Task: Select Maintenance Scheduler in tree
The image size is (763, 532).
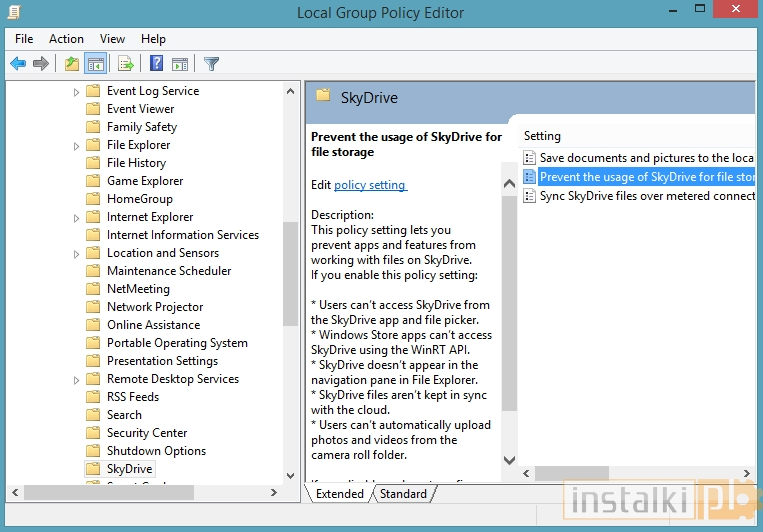Action: click(x=169, y=271)
